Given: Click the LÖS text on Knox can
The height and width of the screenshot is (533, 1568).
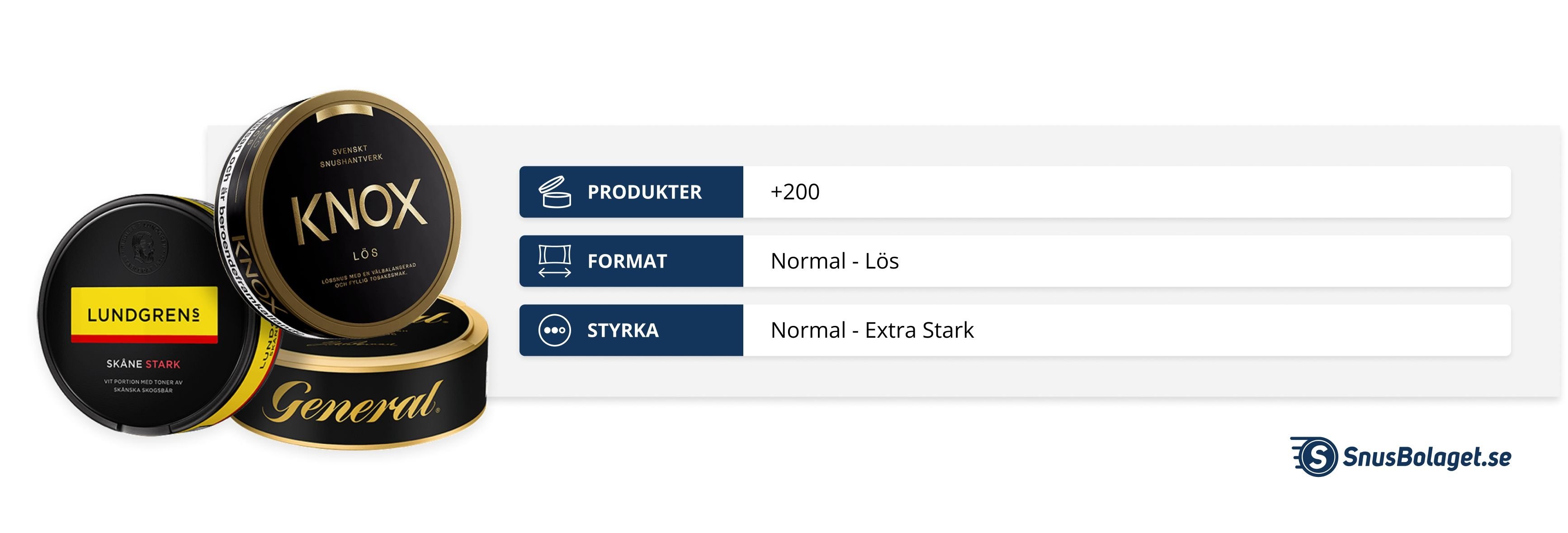Looking at the screenshot, I should click(366, 254).
